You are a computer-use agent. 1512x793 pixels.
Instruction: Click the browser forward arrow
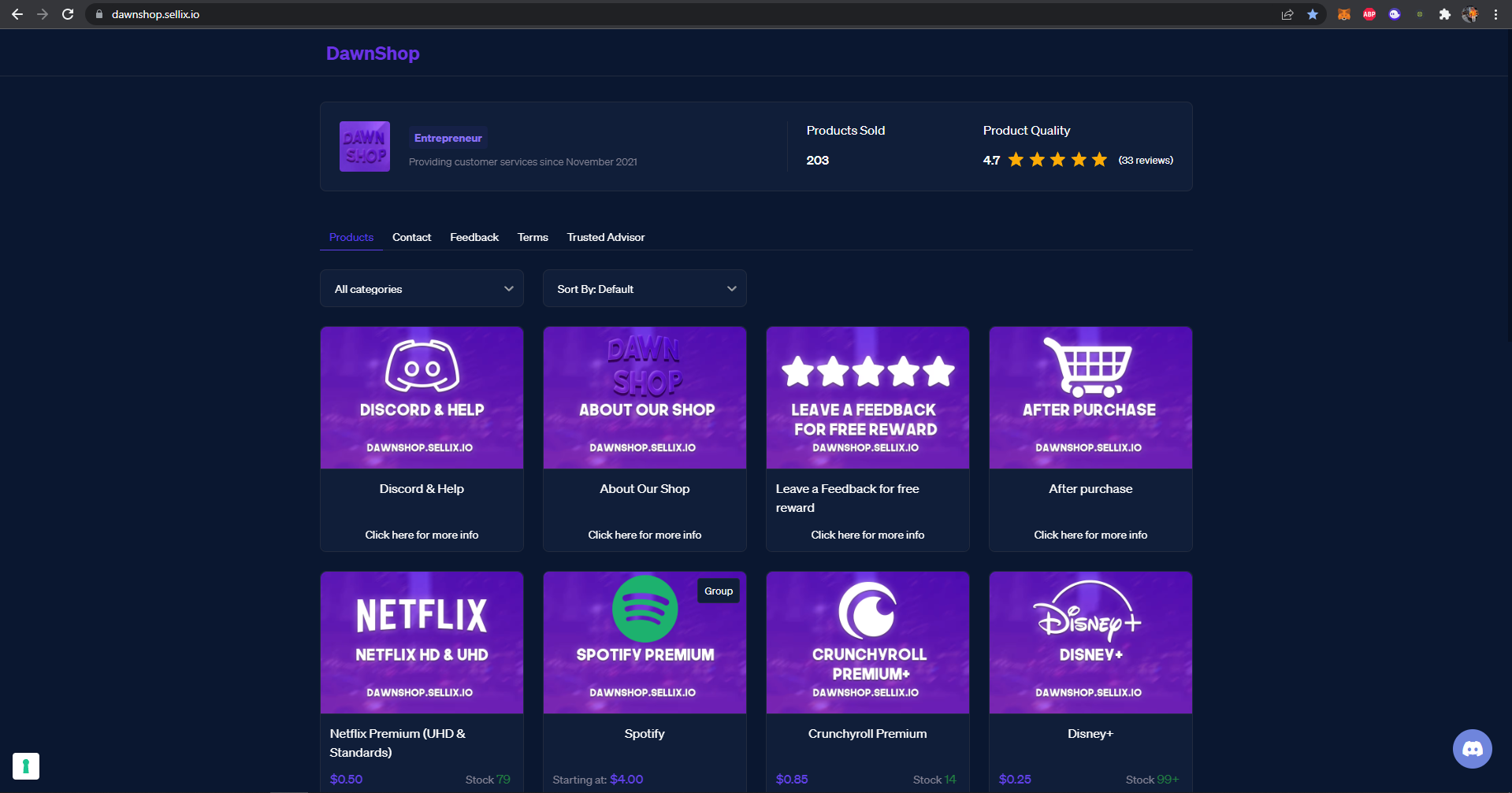[x=43, y=14]
